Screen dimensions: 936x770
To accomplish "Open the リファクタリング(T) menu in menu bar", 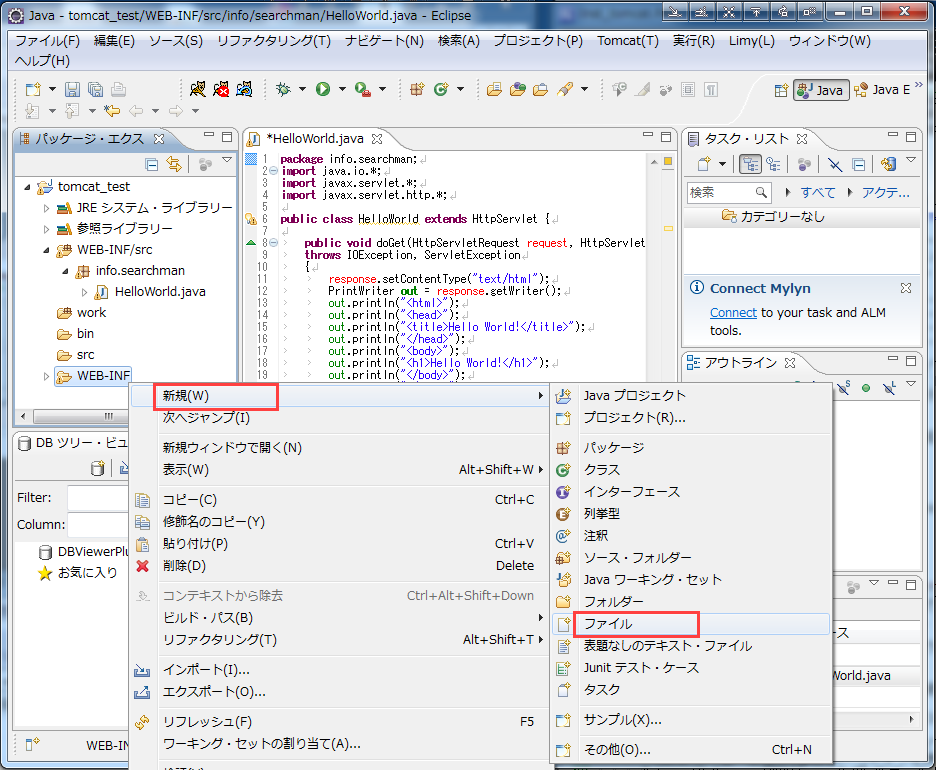I will tap(274, 41).
